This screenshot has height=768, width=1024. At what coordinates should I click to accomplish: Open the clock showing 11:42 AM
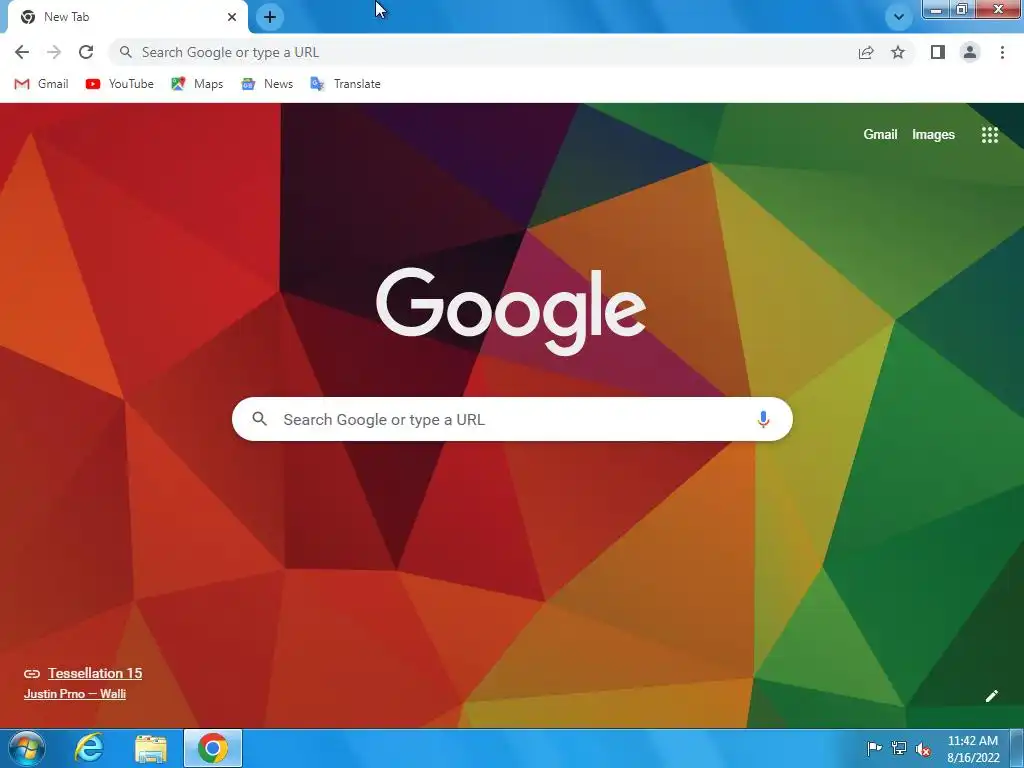pyautogui.click(x=973, y=749)
